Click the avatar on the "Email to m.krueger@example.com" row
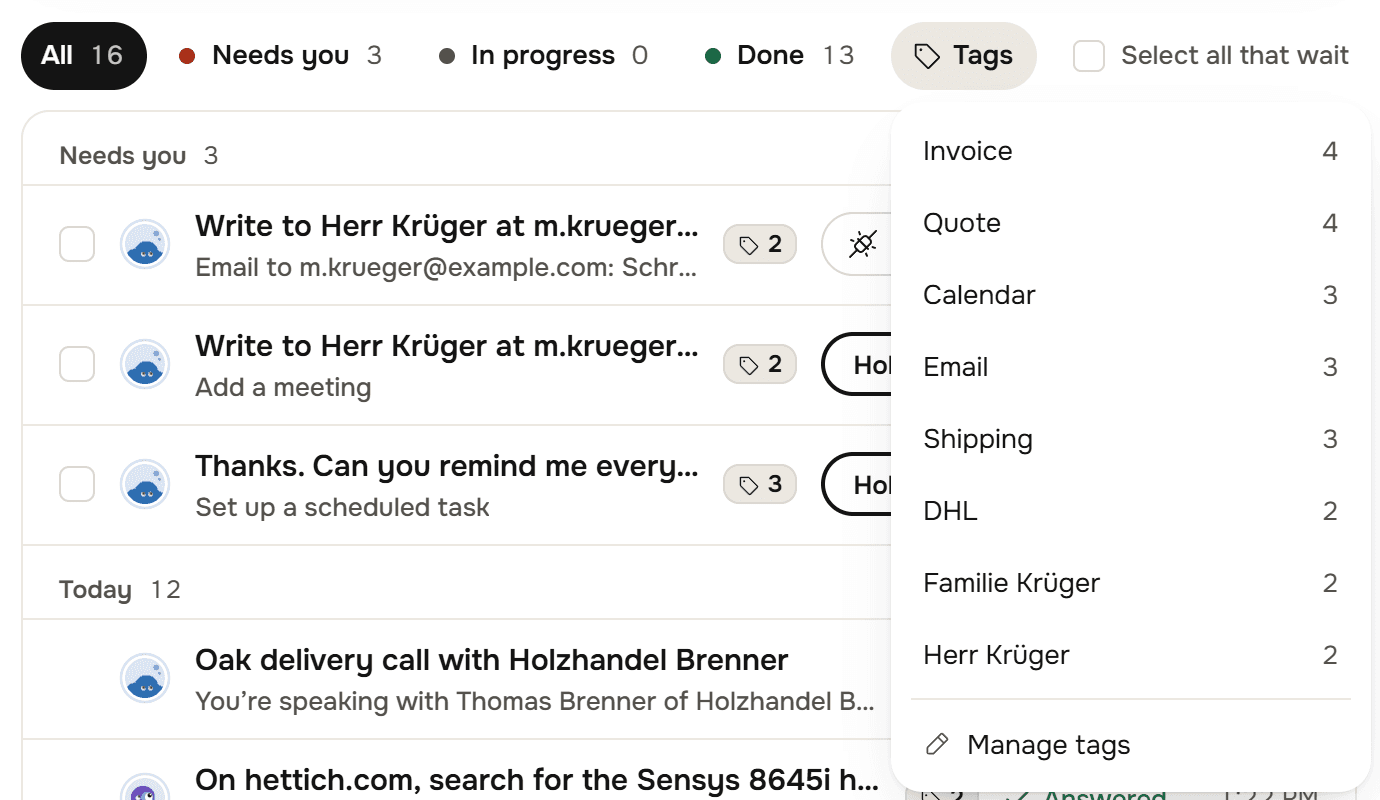 tap(145, 245)
